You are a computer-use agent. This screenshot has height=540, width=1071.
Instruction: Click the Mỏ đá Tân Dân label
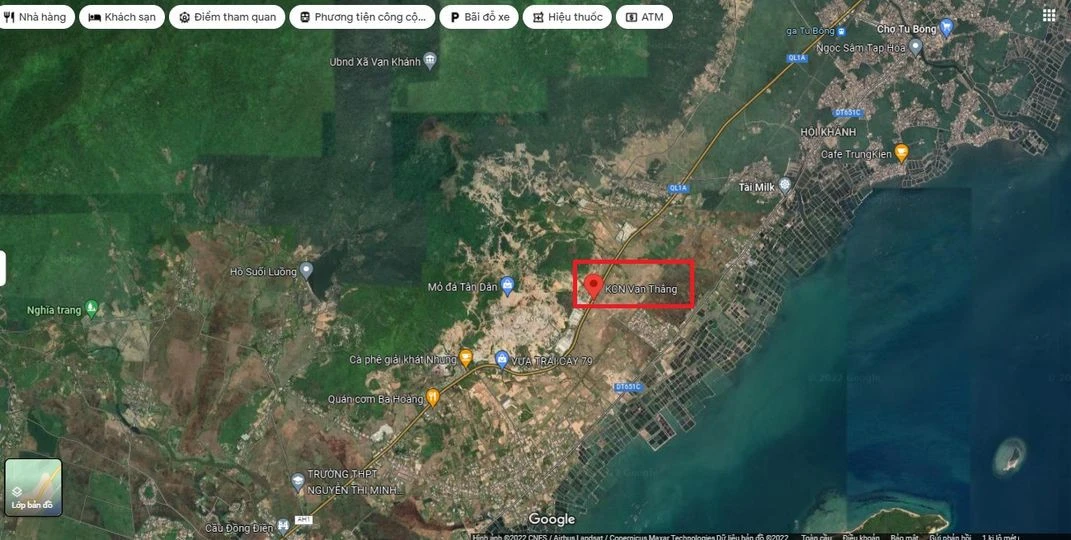tap(462, 287)
